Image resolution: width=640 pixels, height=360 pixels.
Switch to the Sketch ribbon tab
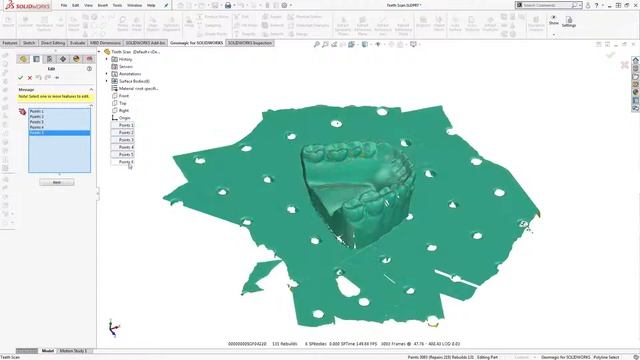29,43
